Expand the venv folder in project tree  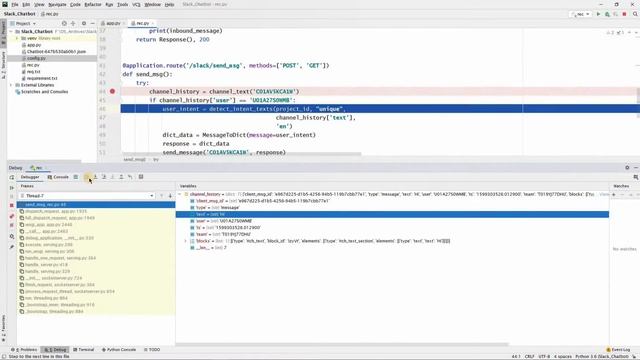click(x=17, y=38)
